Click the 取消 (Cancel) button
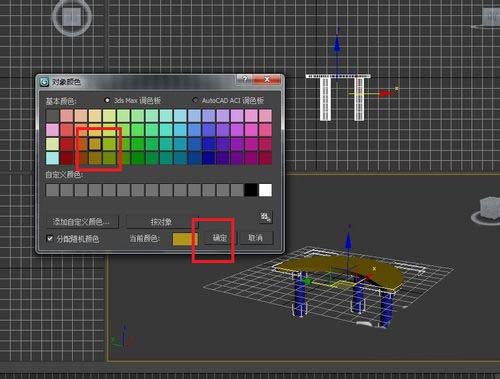This screenshot has height=379, width=500. [x=256, y=238]
